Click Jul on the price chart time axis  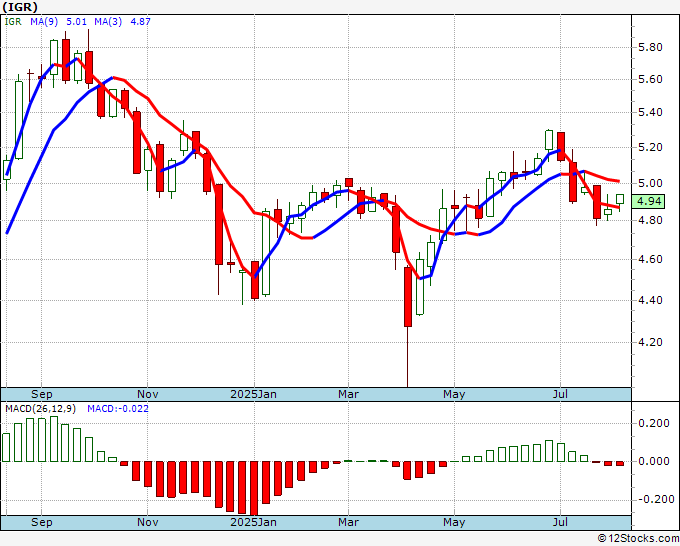[x=560, y=394]
